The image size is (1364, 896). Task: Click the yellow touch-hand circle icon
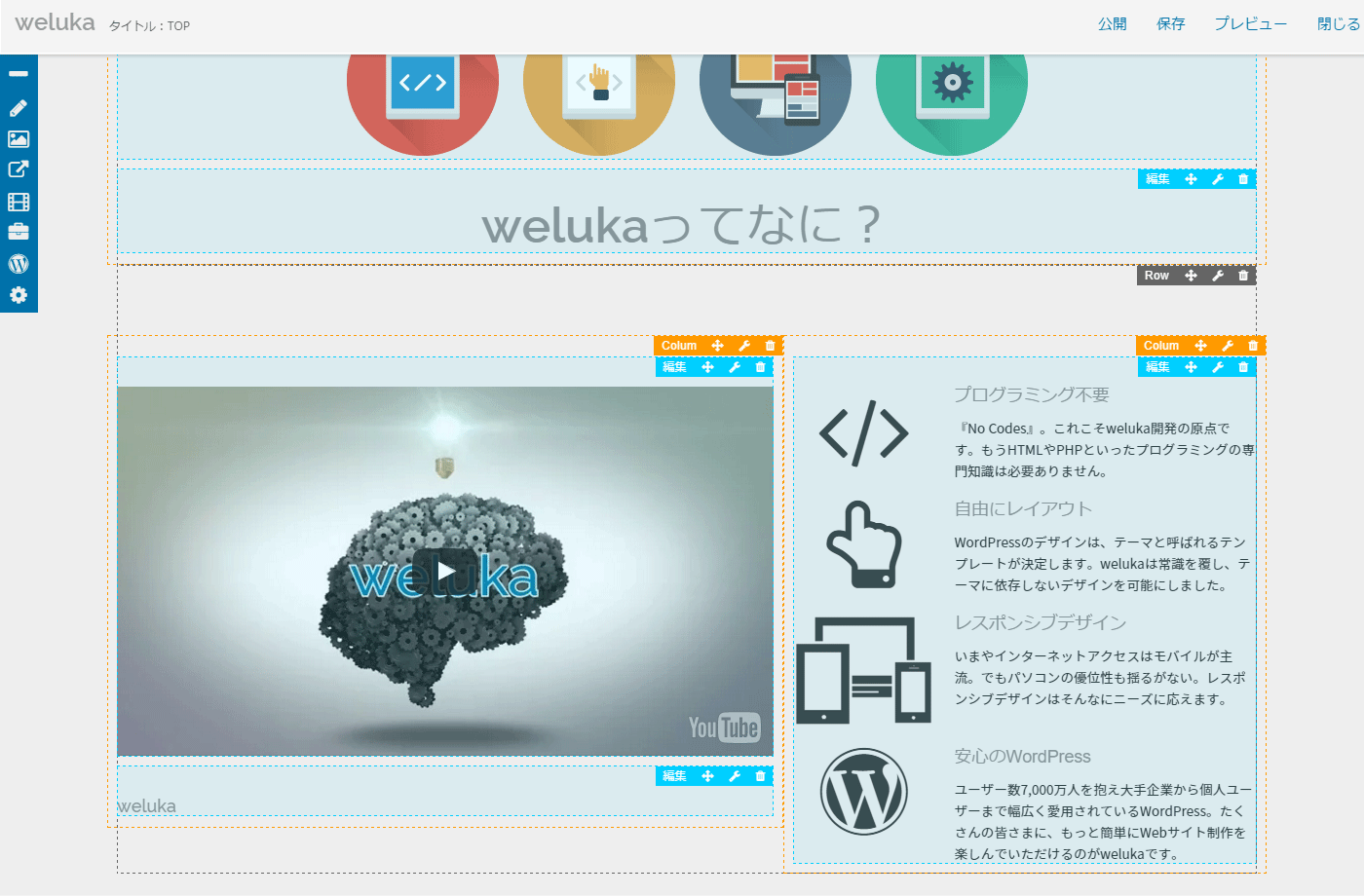pyautogui.click(x=599, y=104)
